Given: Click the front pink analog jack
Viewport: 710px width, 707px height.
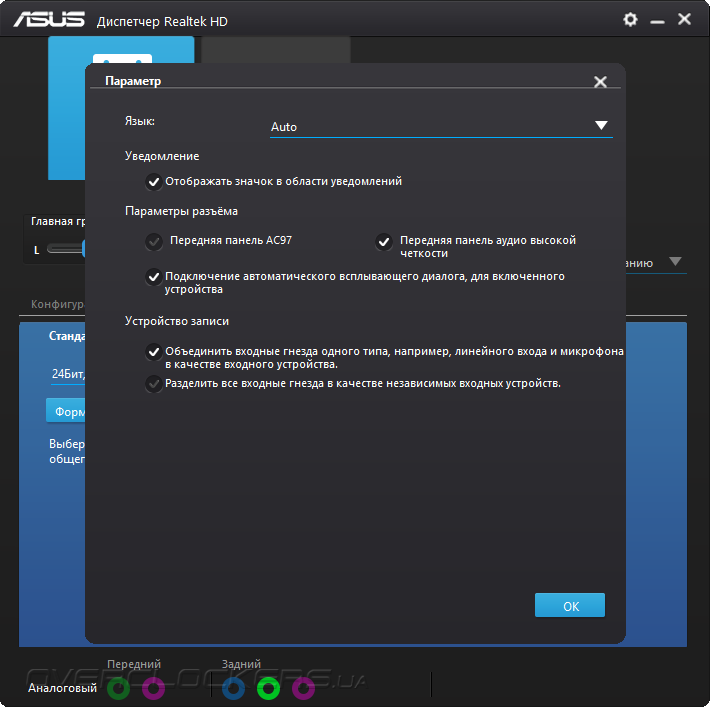Looking at the screenshot, I should tap(154, 688).
